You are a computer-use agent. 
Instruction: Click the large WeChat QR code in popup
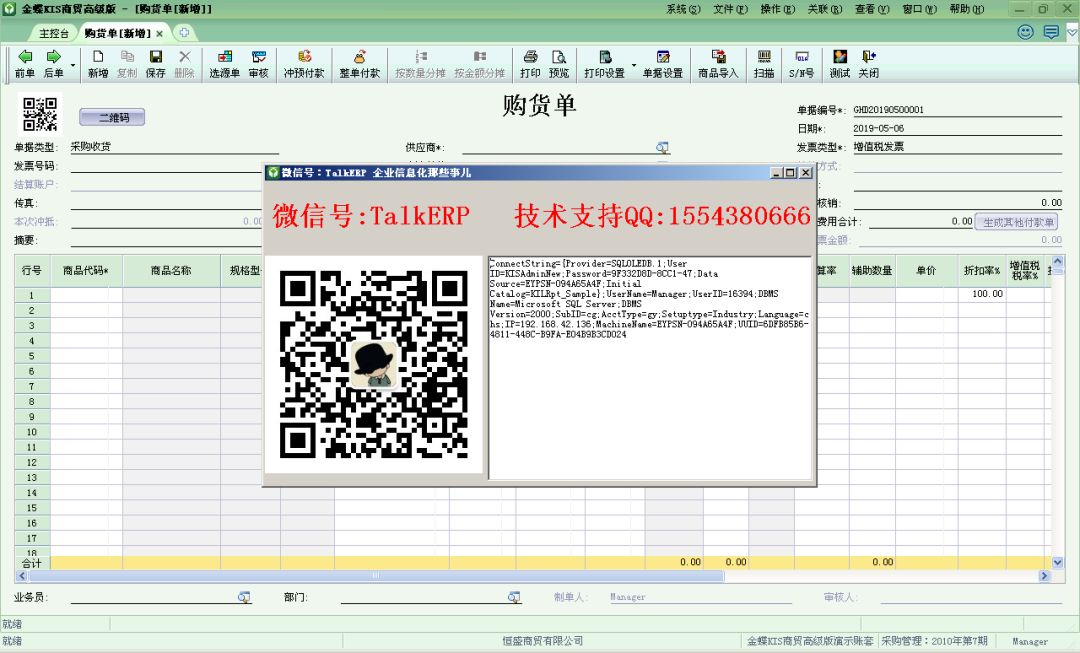coord(373,364)
